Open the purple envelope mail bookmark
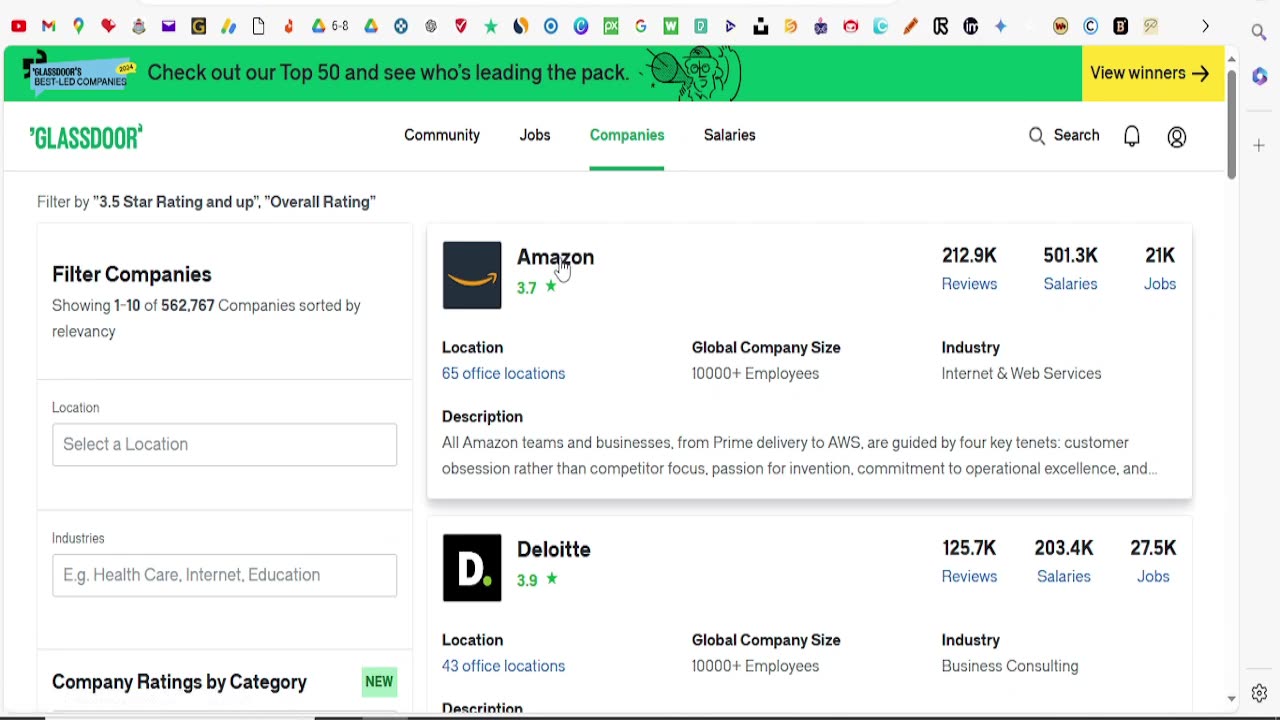1280x720 pixels. point(168,27)
